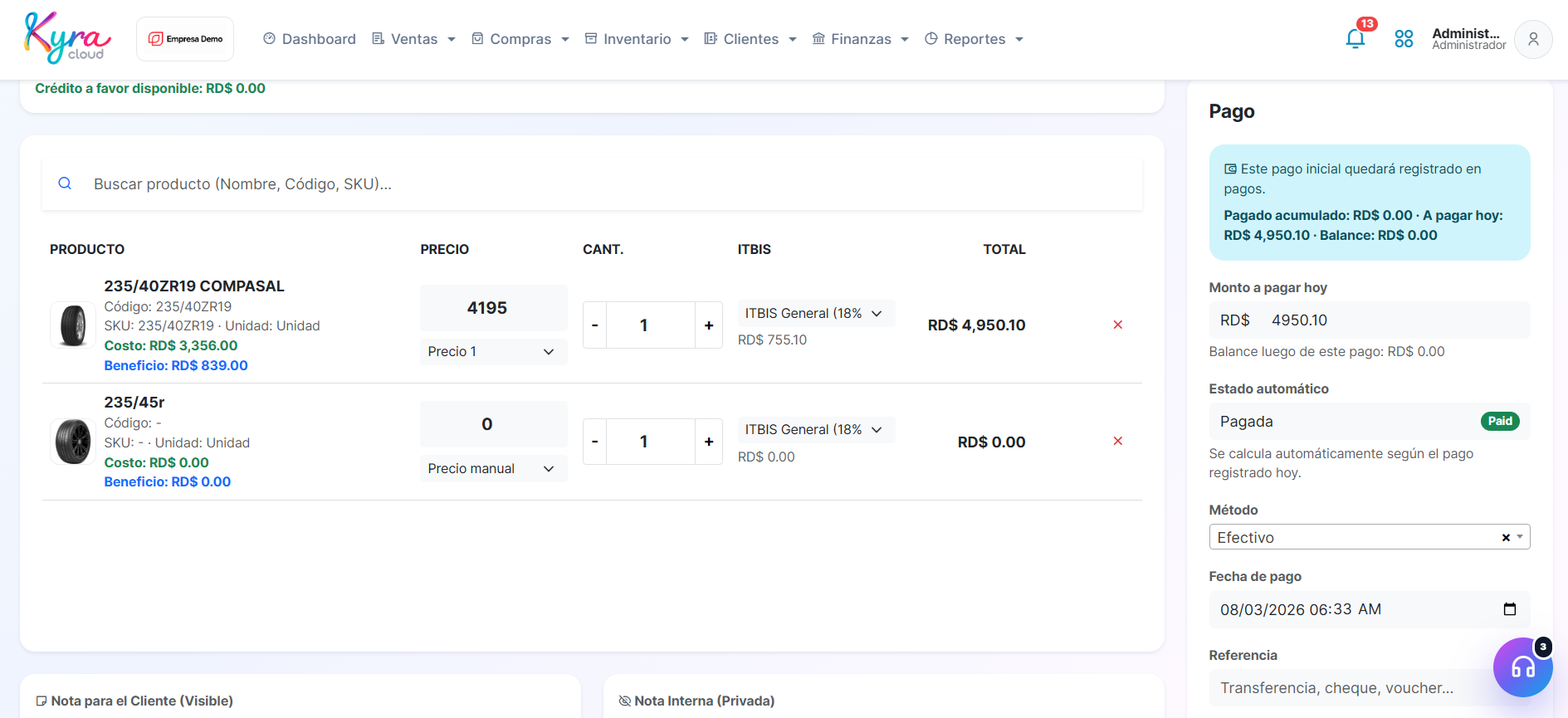Remove the 235/40ZR19 COMPASAL product row
The height and width of the screenshot is (718, 1568).
click(x=1117, y=325)
